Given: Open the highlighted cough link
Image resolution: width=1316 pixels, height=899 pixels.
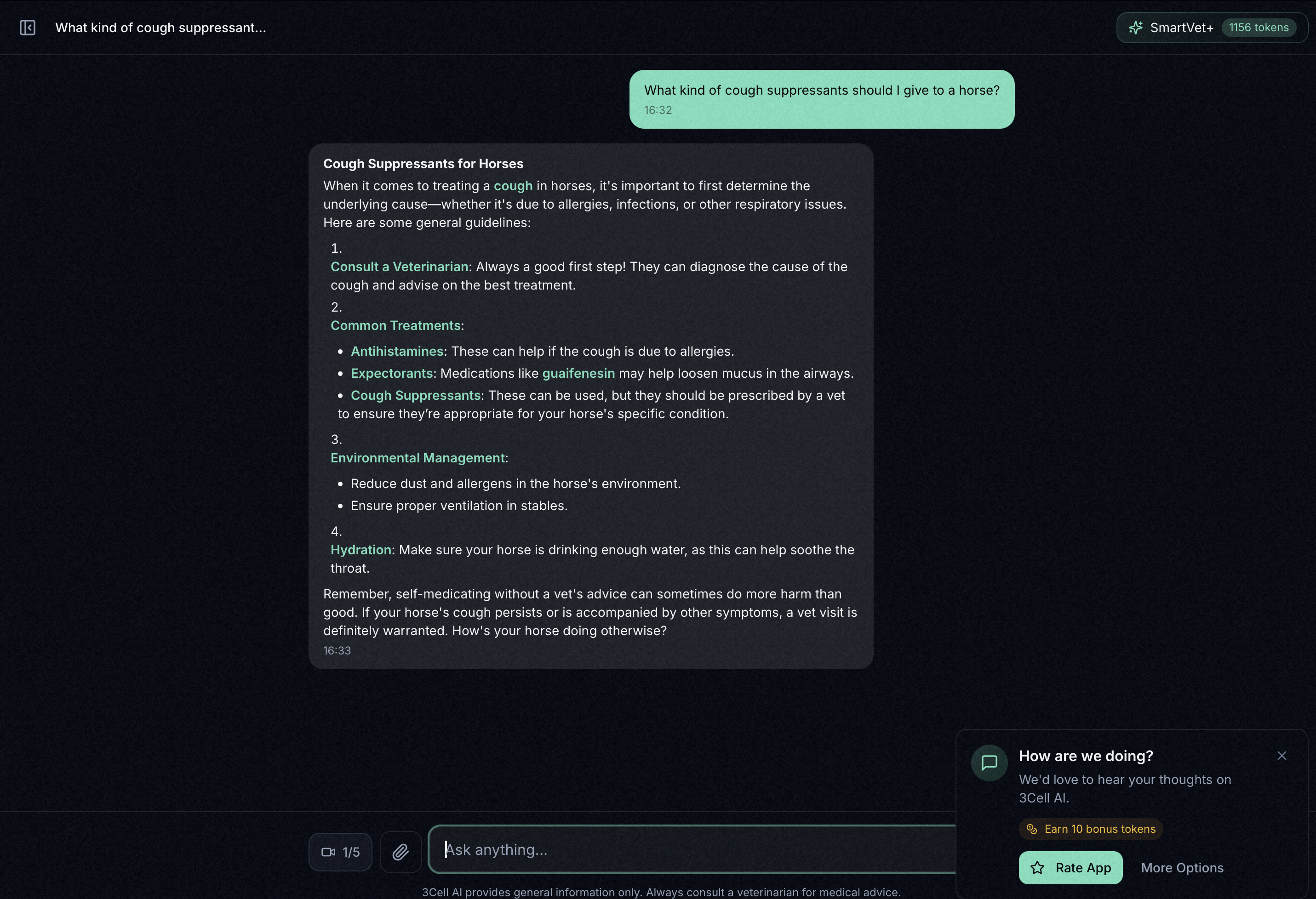Looking at the screenshot, I should click(513, 186).
